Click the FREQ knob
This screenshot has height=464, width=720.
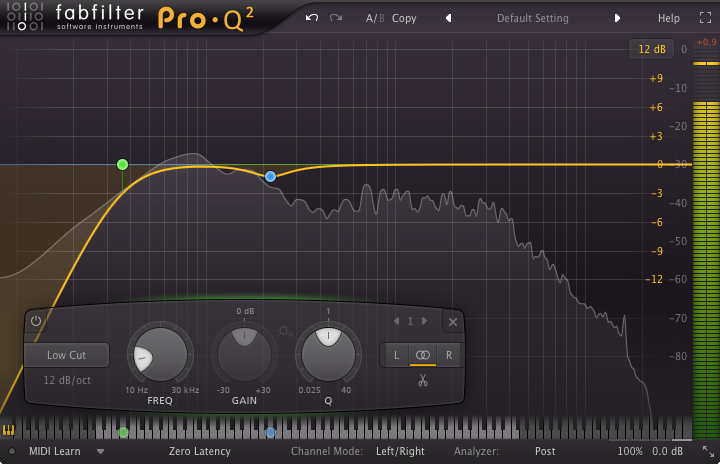(160, 355)
